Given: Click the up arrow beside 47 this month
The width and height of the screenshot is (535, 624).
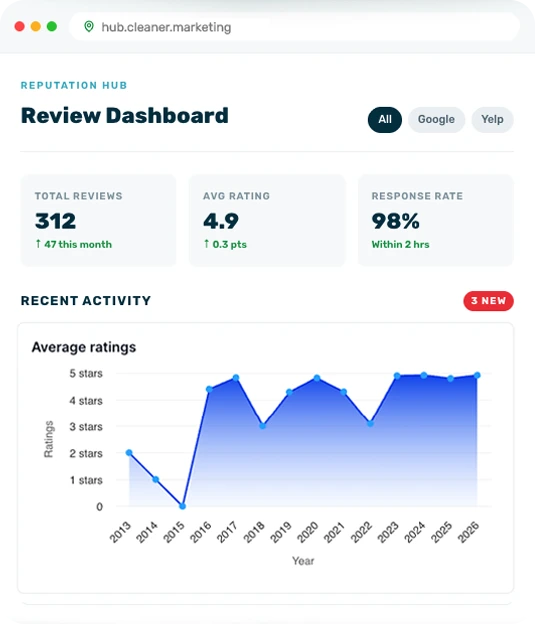Looking at the screenshot, I should [38, 244].
